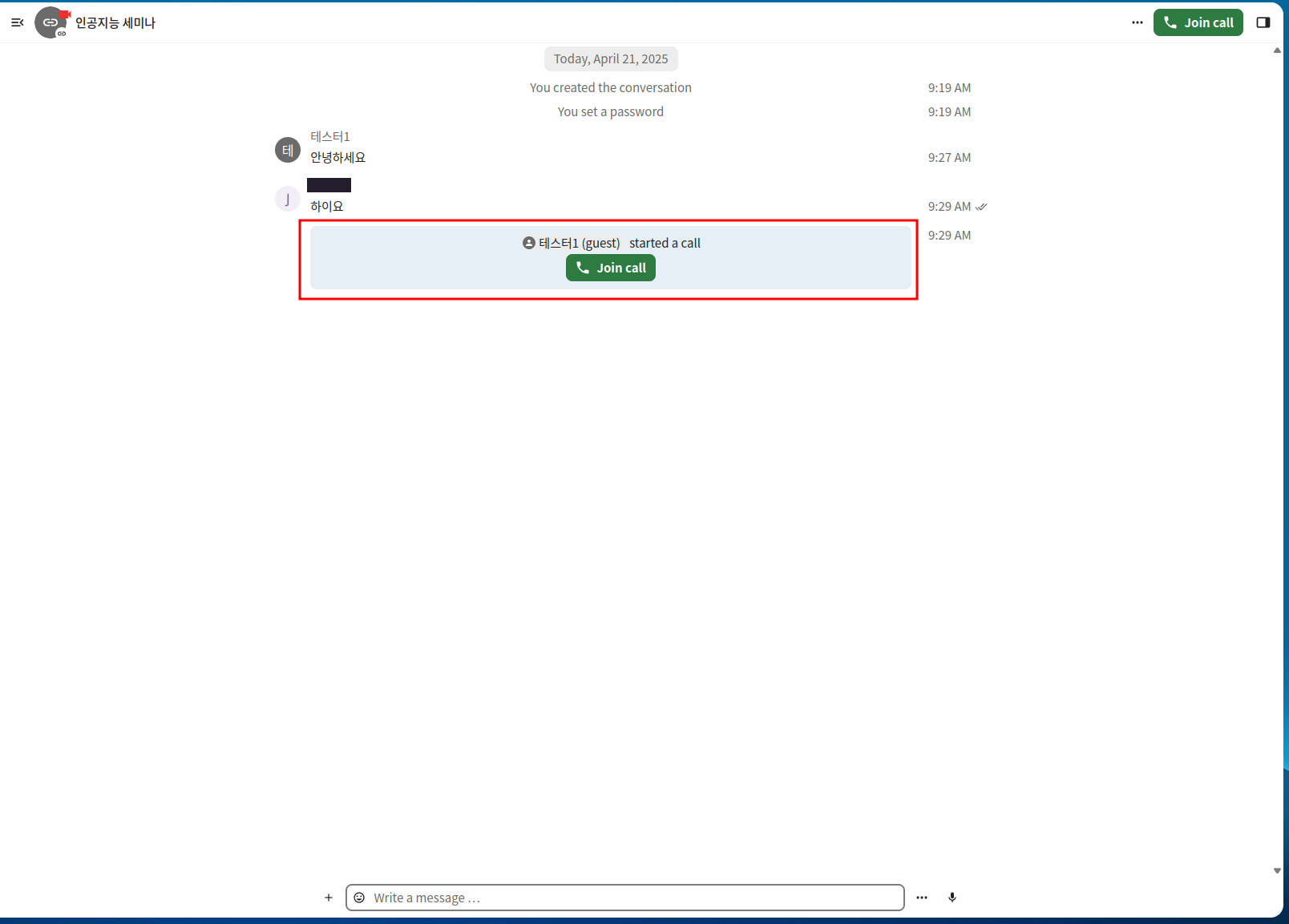Open the 인공지능 세미나 conversation title
Image resolution: width=1289 pixels, height=924 pixels.
coord(115,23)
